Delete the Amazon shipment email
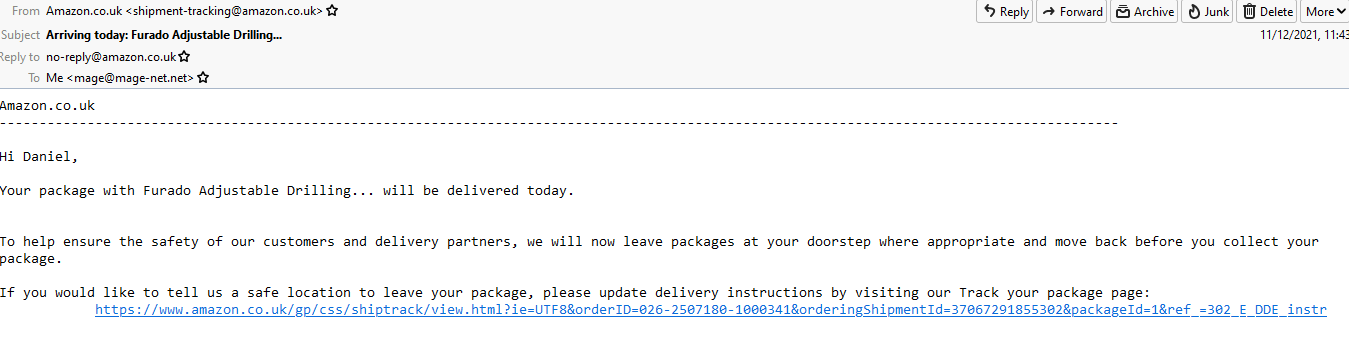The width and height of the screenshot is (1349, 360). click(1267, 12)
